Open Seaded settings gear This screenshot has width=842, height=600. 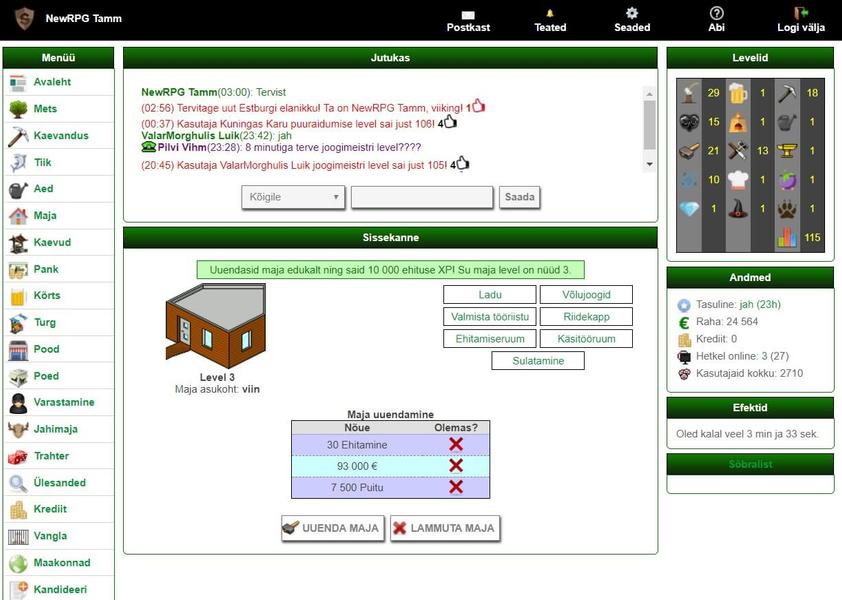(x=631, y=13)
